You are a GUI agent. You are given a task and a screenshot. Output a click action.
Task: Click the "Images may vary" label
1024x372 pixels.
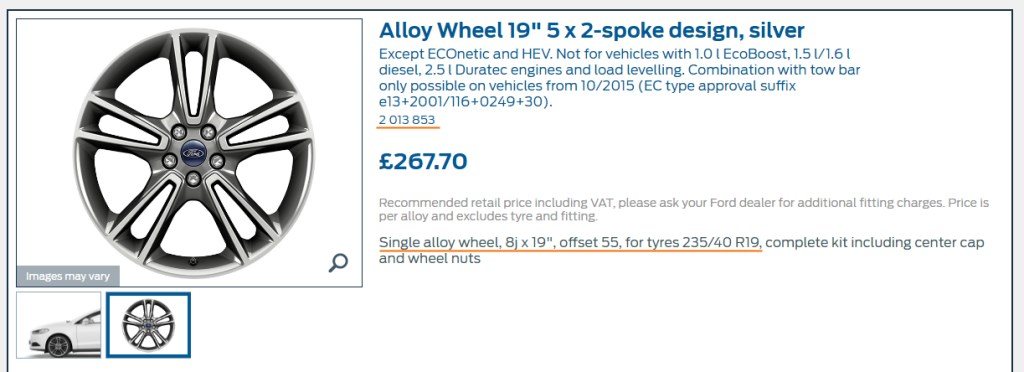(67, 277)
